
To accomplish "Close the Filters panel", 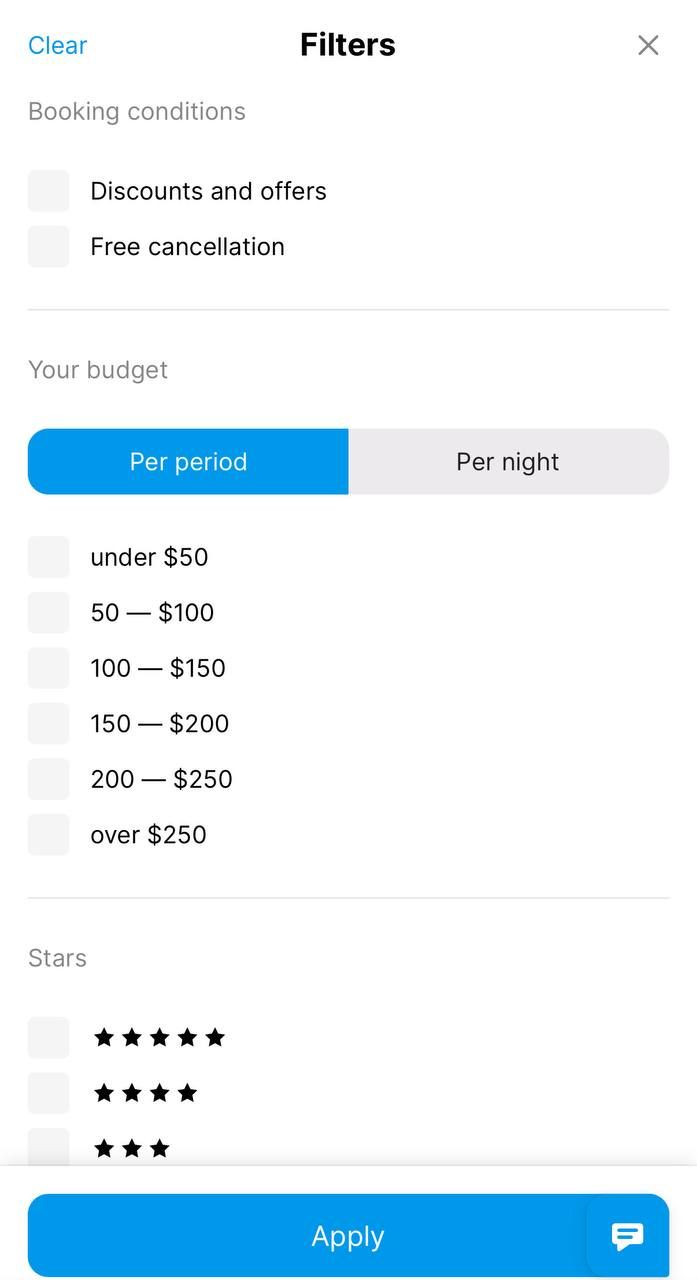I will pyautogui.click(x=648, y=45).
